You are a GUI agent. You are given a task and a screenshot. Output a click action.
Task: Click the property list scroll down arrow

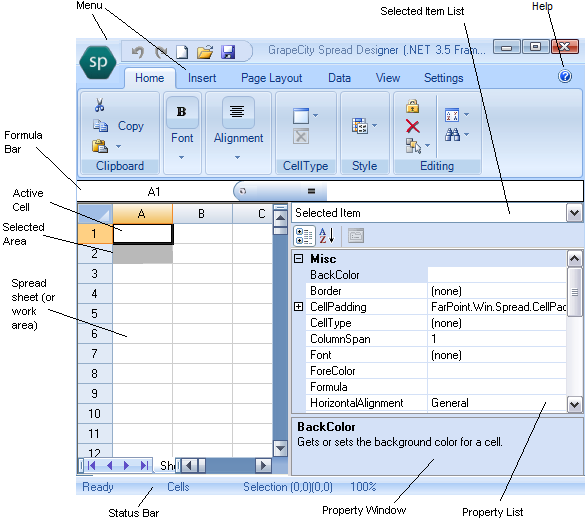[575, 404]
